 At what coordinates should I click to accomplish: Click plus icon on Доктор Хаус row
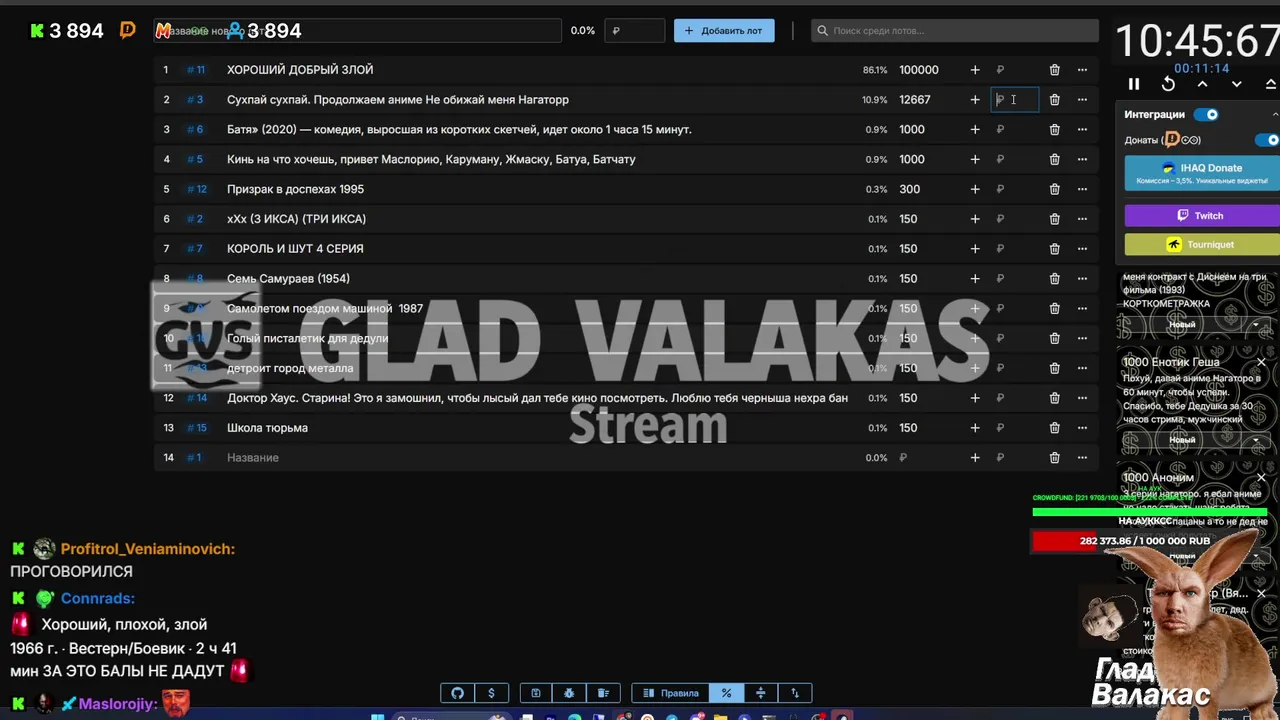coord(975,398)
